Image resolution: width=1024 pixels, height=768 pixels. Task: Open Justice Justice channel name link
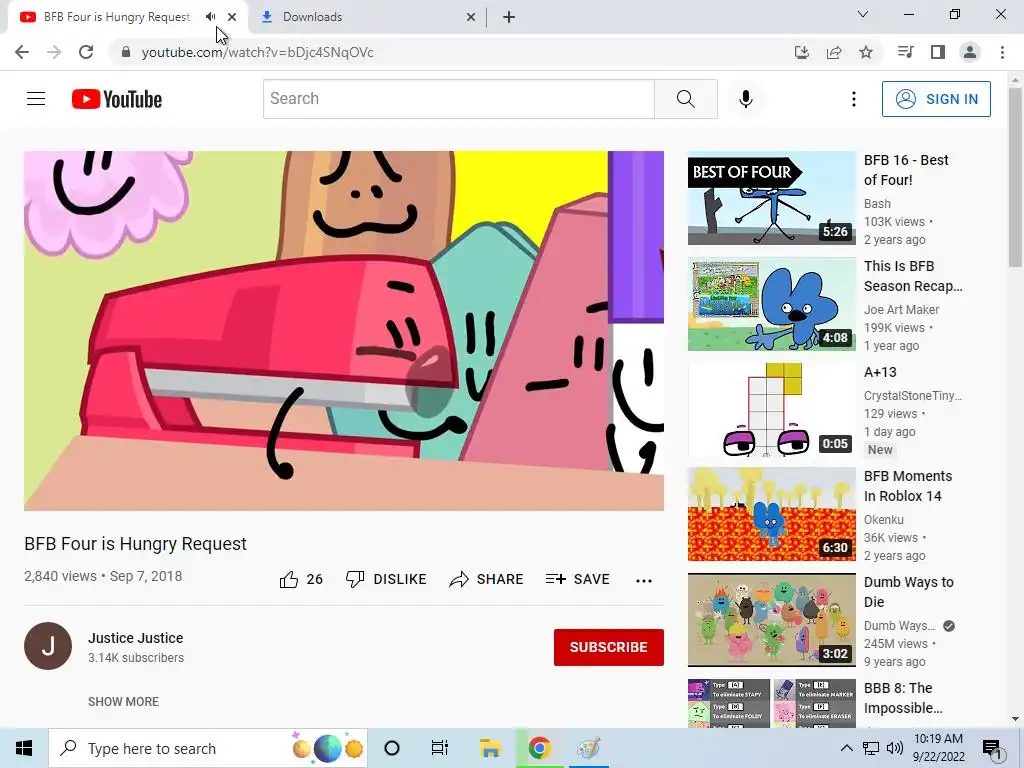point(136,638)
